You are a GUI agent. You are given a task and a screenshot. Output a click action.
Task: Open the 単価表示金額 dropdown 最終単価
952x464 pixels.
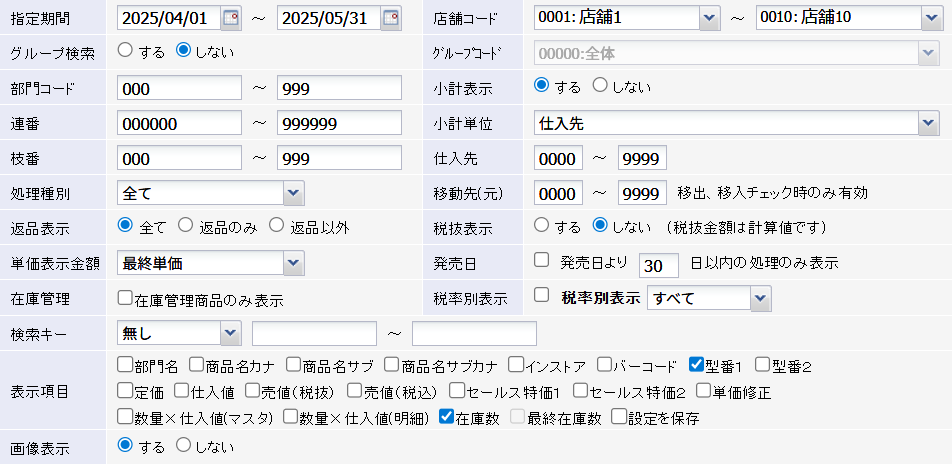click(293, 262)
